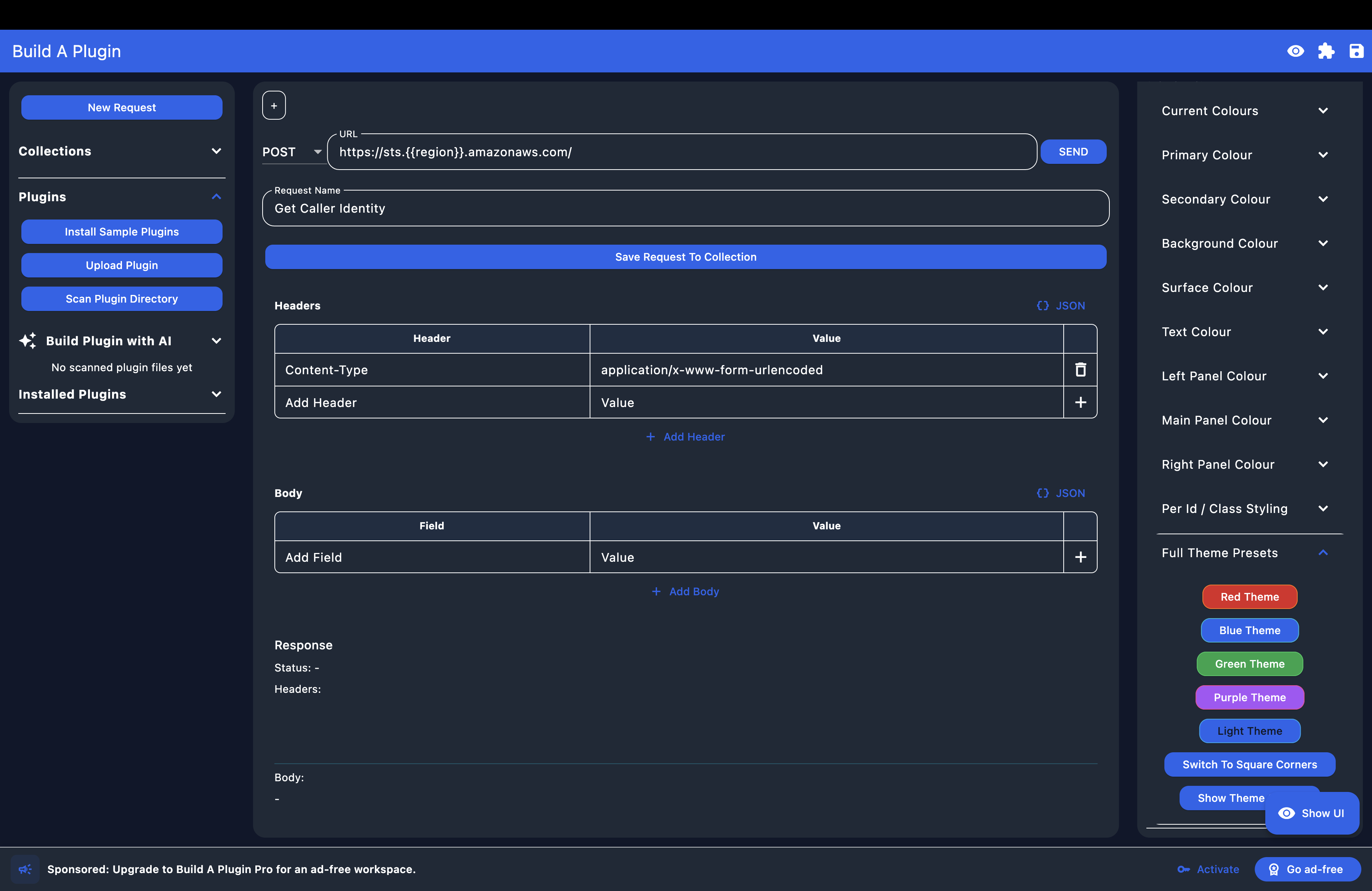Click Scan Plugin Directory button
1372x891 pixels.
tap(122, 298)
